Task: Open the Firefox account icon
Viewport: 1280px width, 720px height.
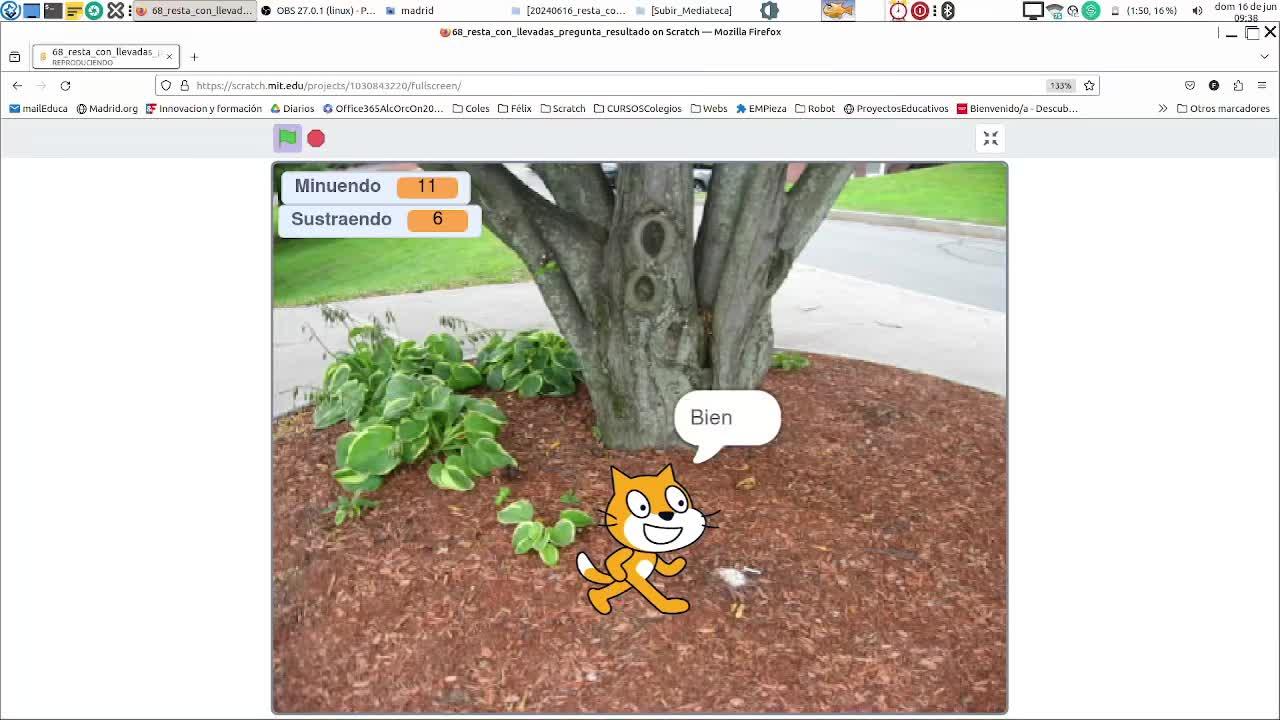Action: point(1214,86)
